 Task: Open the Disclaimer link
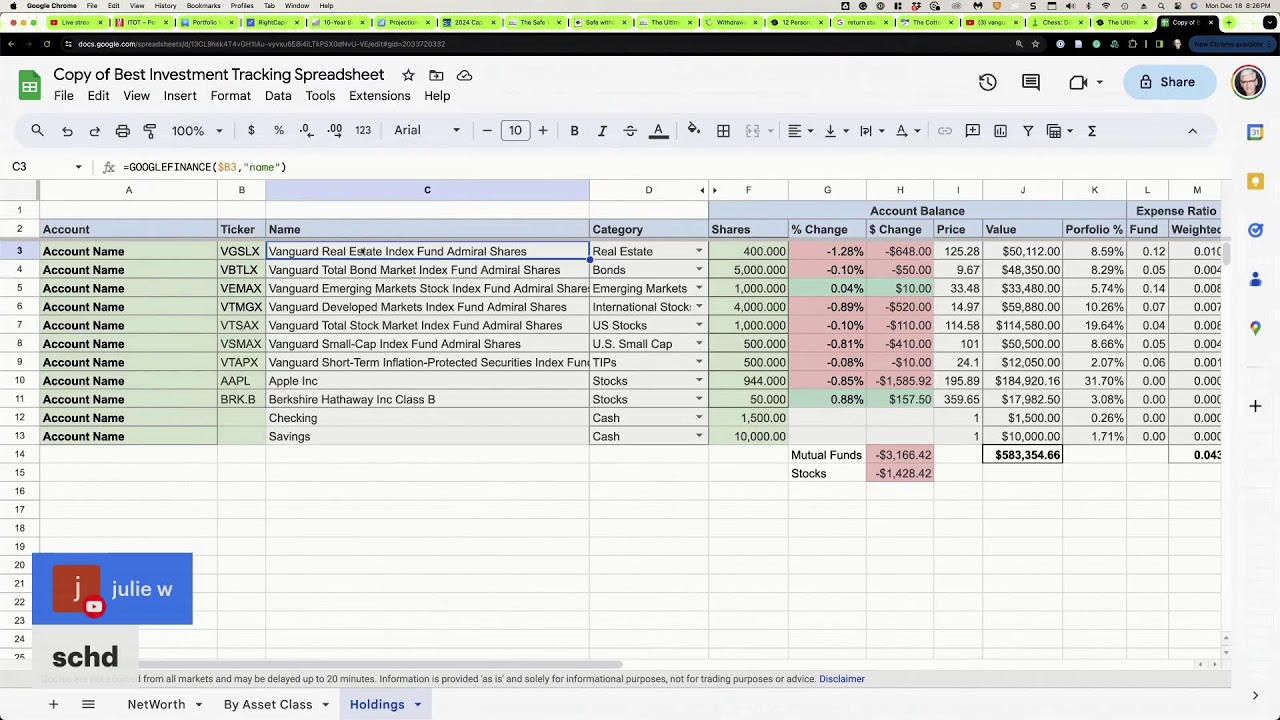(x=842, y=679)
